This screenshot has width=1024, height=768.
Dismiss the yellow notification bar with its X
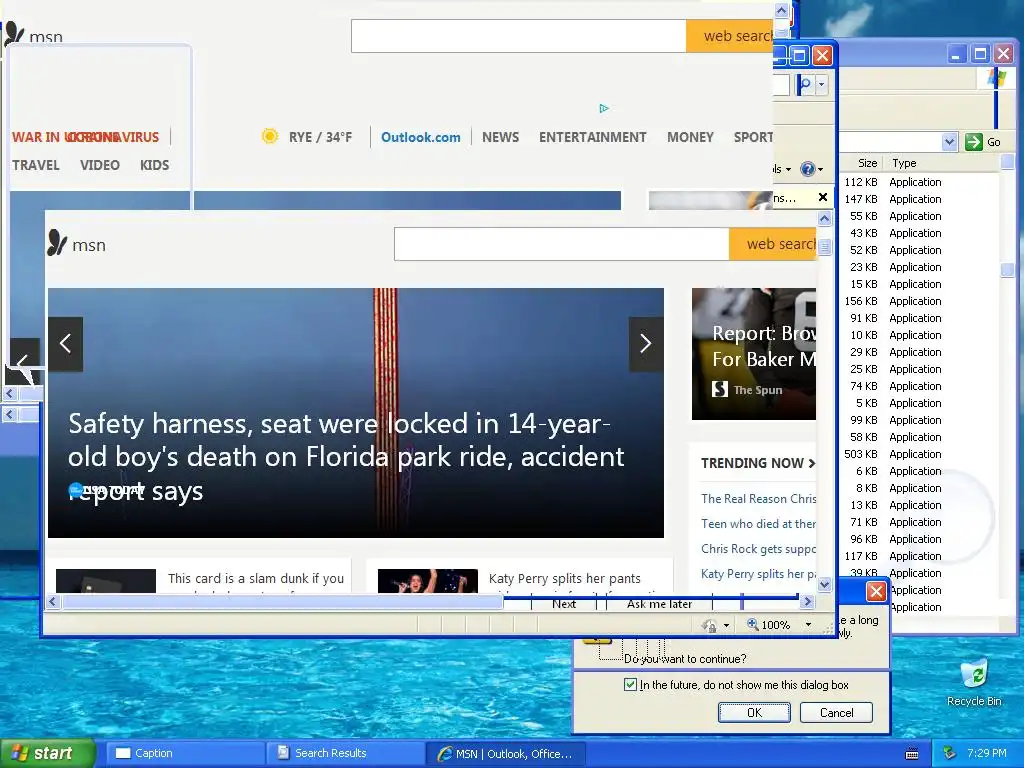coord(823,197)
